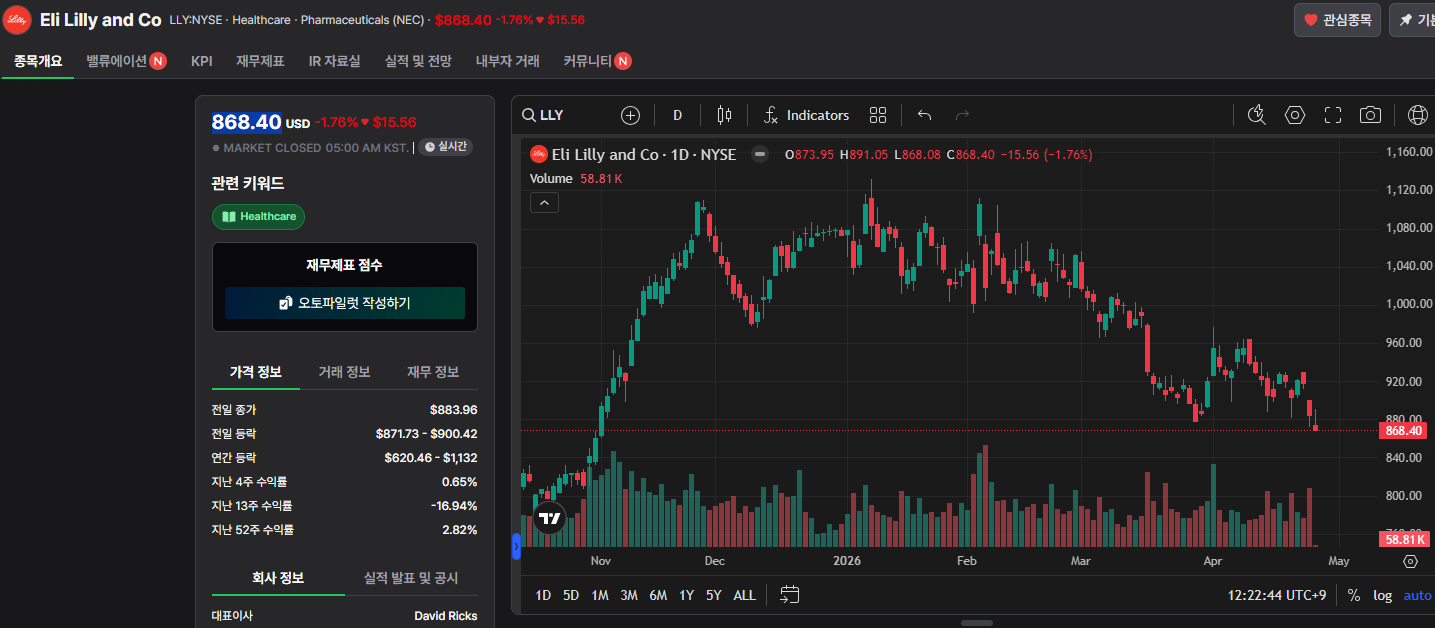Switch to KPI tab
The height and width of the screenshot is (628, 1435).
[202, 61]
